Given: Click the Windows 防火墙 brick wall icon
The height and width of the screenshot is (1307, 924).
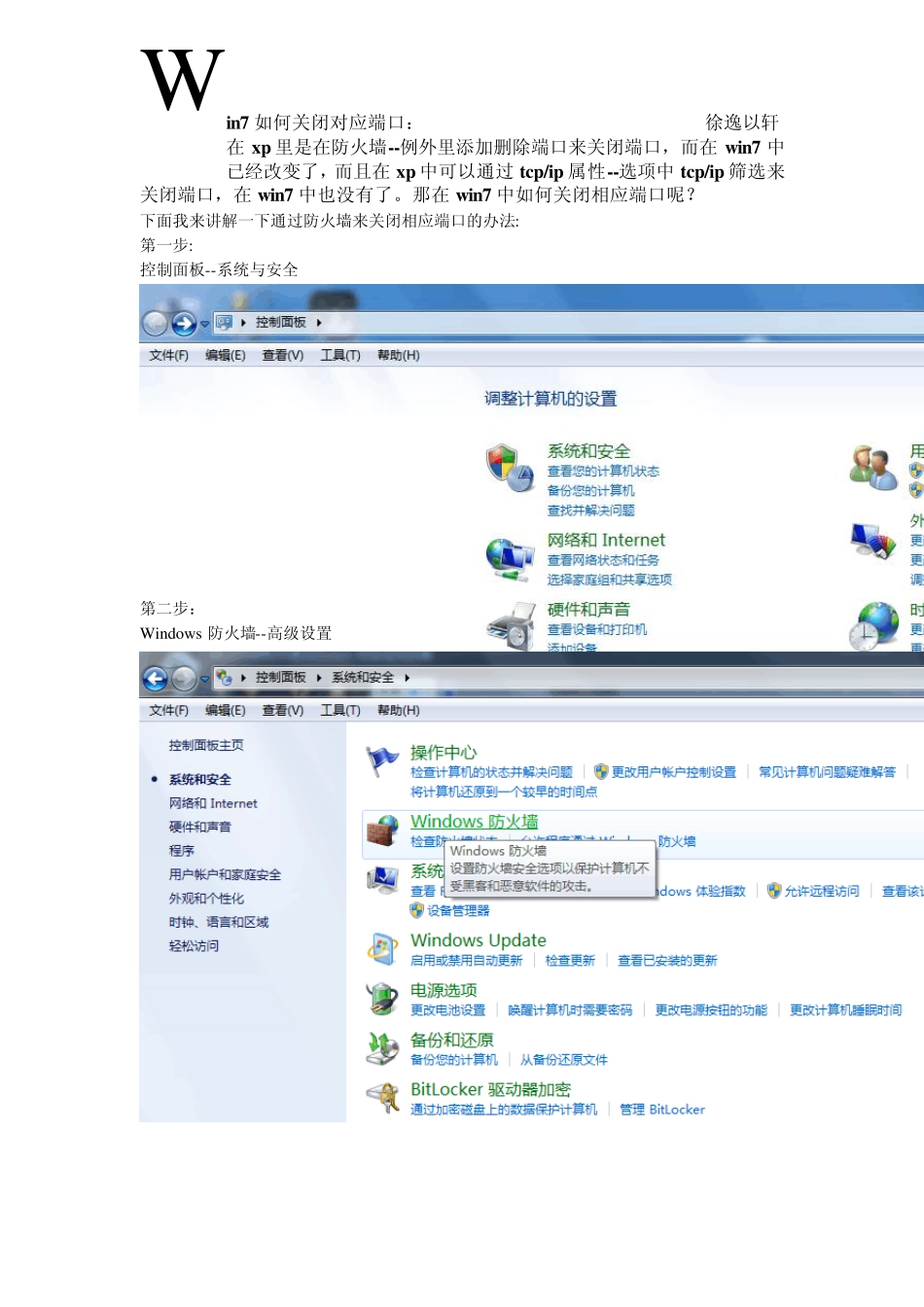Looking at the screenshot, I should click(x=382, y=831).
